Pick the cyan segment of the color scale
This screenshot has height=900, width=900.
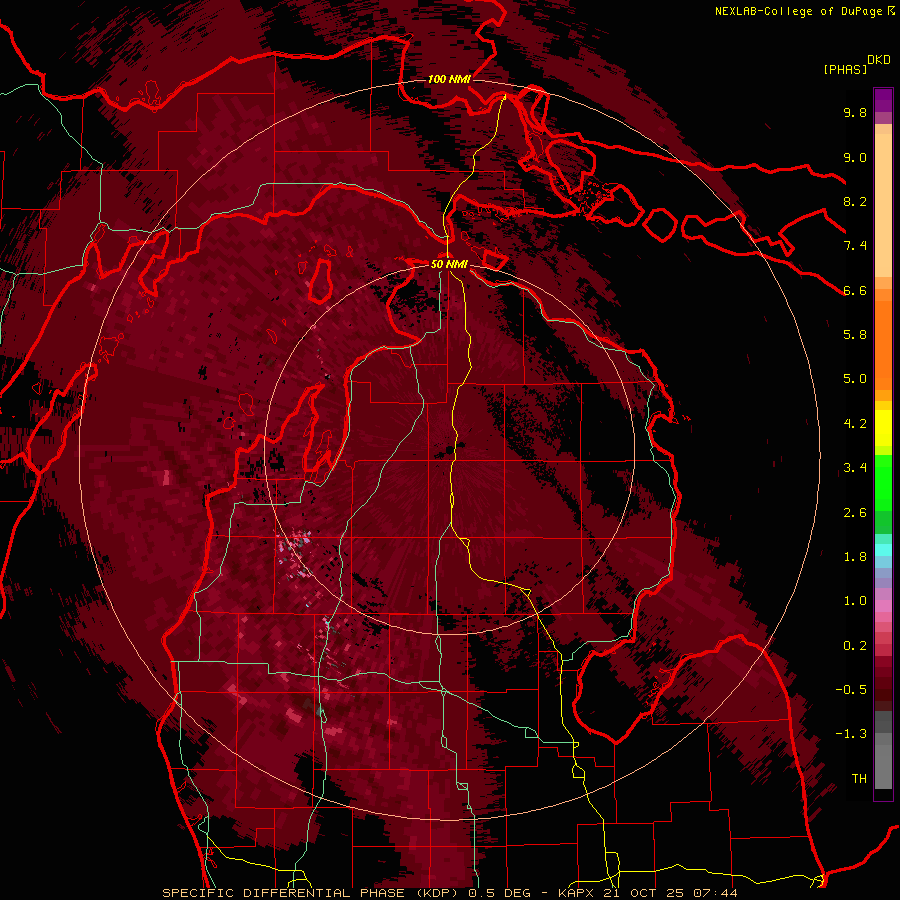coord(883,550)
